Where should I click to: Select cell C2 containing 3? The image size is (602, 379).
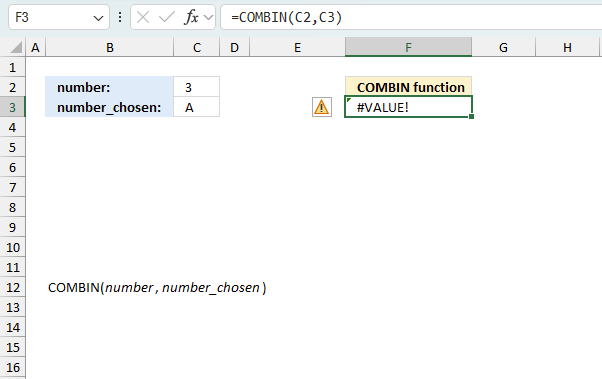coord(197,87)
